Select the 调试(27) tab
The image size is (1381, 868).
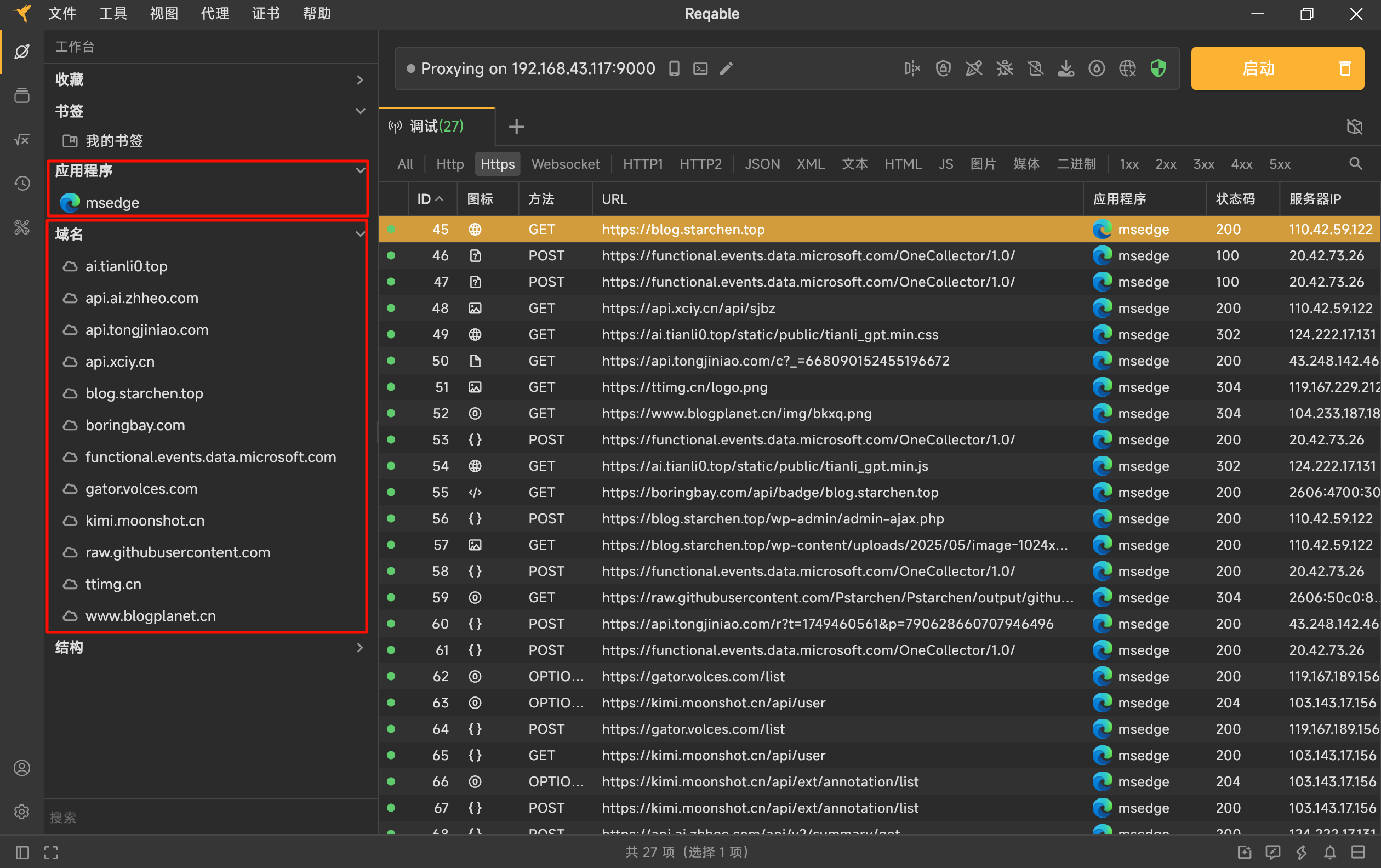point(436,127)
